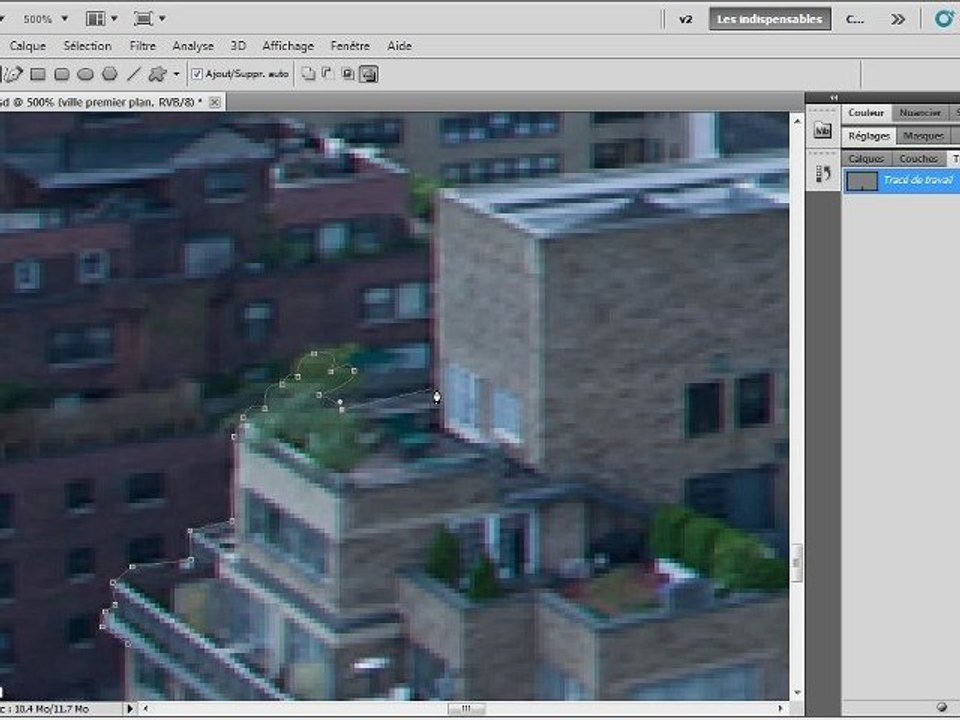The height and width of the screenshot is (720, 960).
Task: Open the Analyse menu
Action: pyautogui.click(x=193, y=46)
